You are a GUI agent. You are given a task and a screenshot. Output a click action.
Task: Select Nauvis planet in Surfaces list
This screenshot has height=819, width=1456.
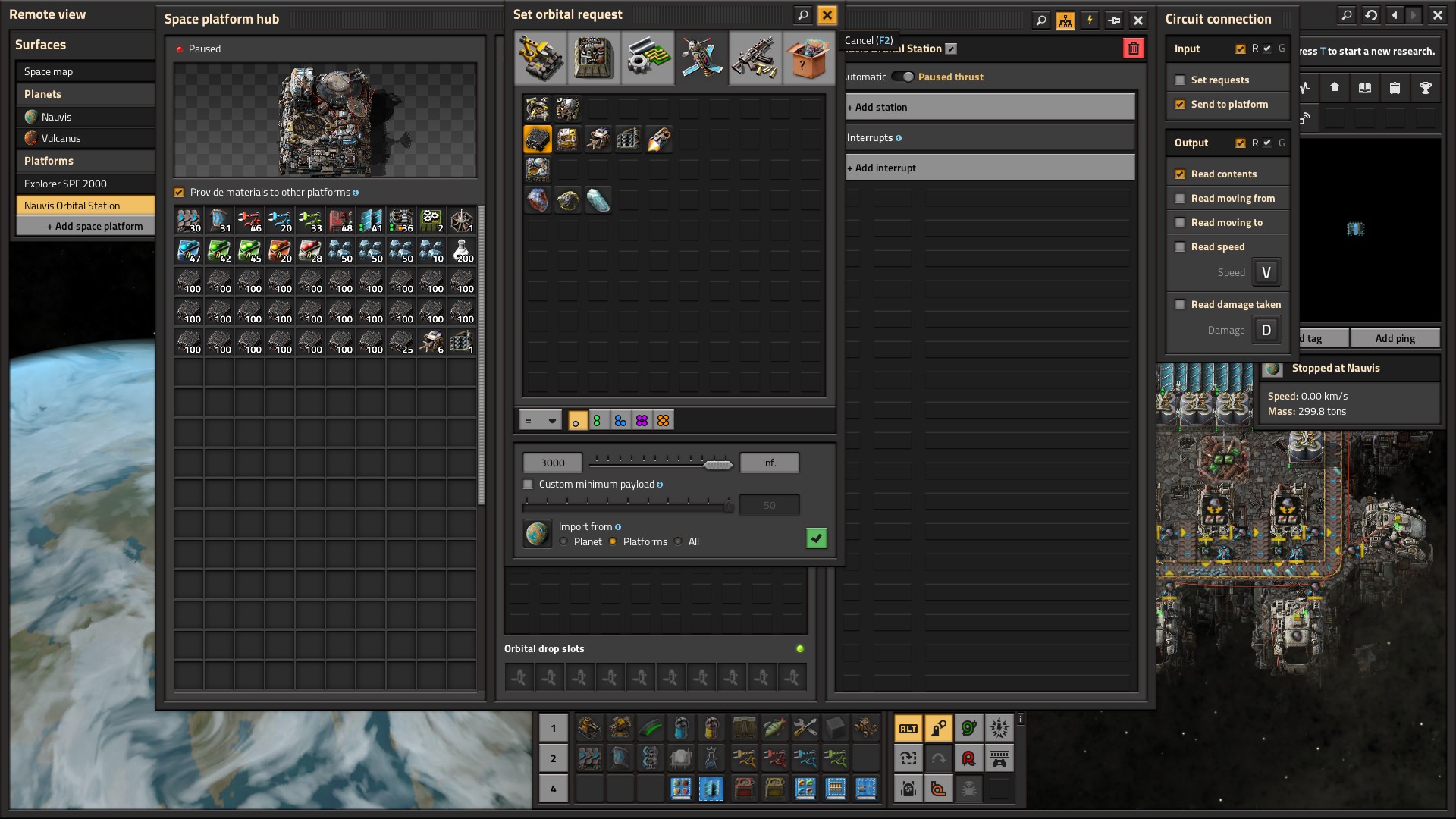click(86, 117)
